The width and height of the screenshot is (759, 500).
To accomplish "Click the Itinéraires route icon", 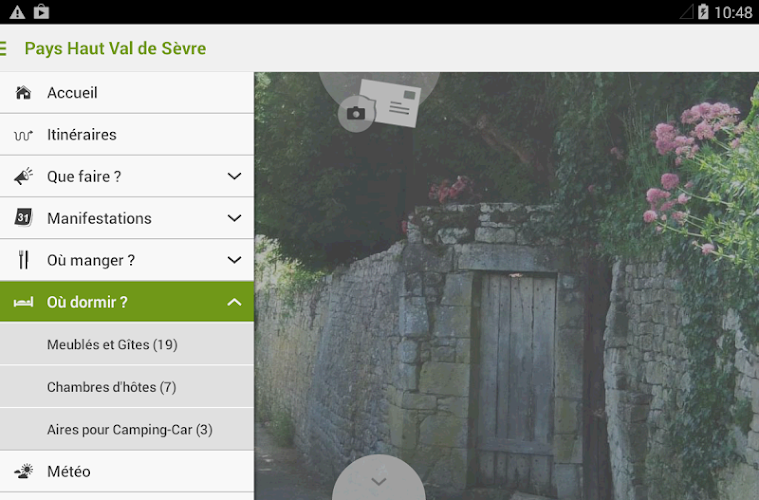I will pos(23,135).
